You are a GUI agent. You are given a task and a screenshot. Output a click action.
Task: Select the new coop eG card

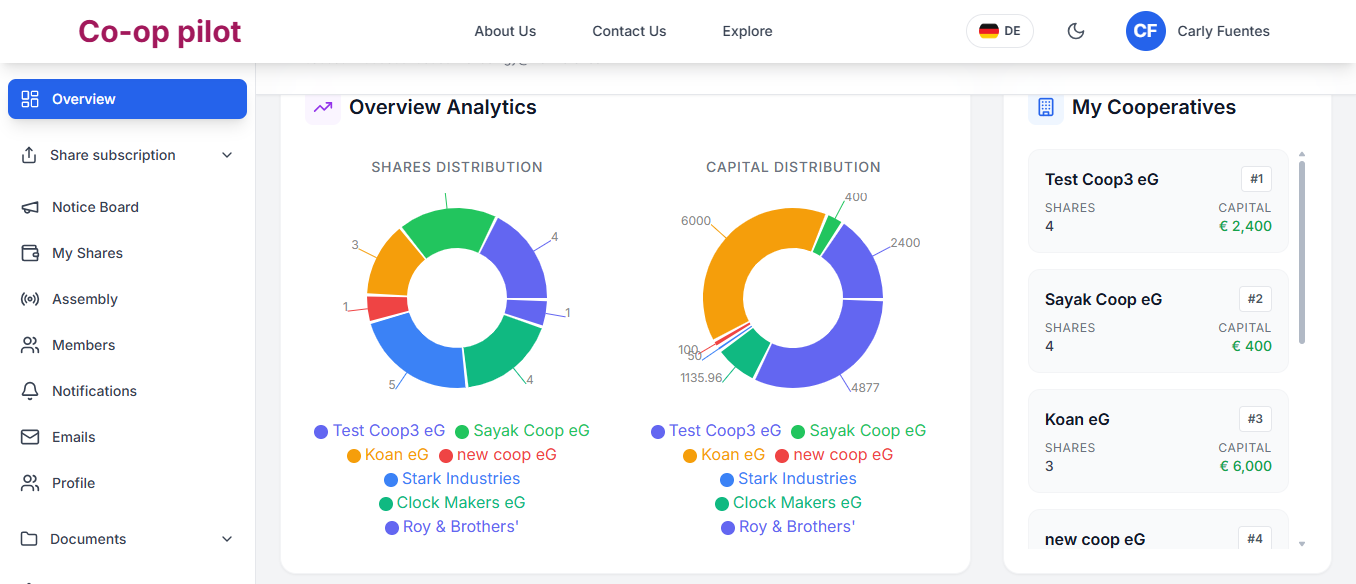(x=1158, y=530)
